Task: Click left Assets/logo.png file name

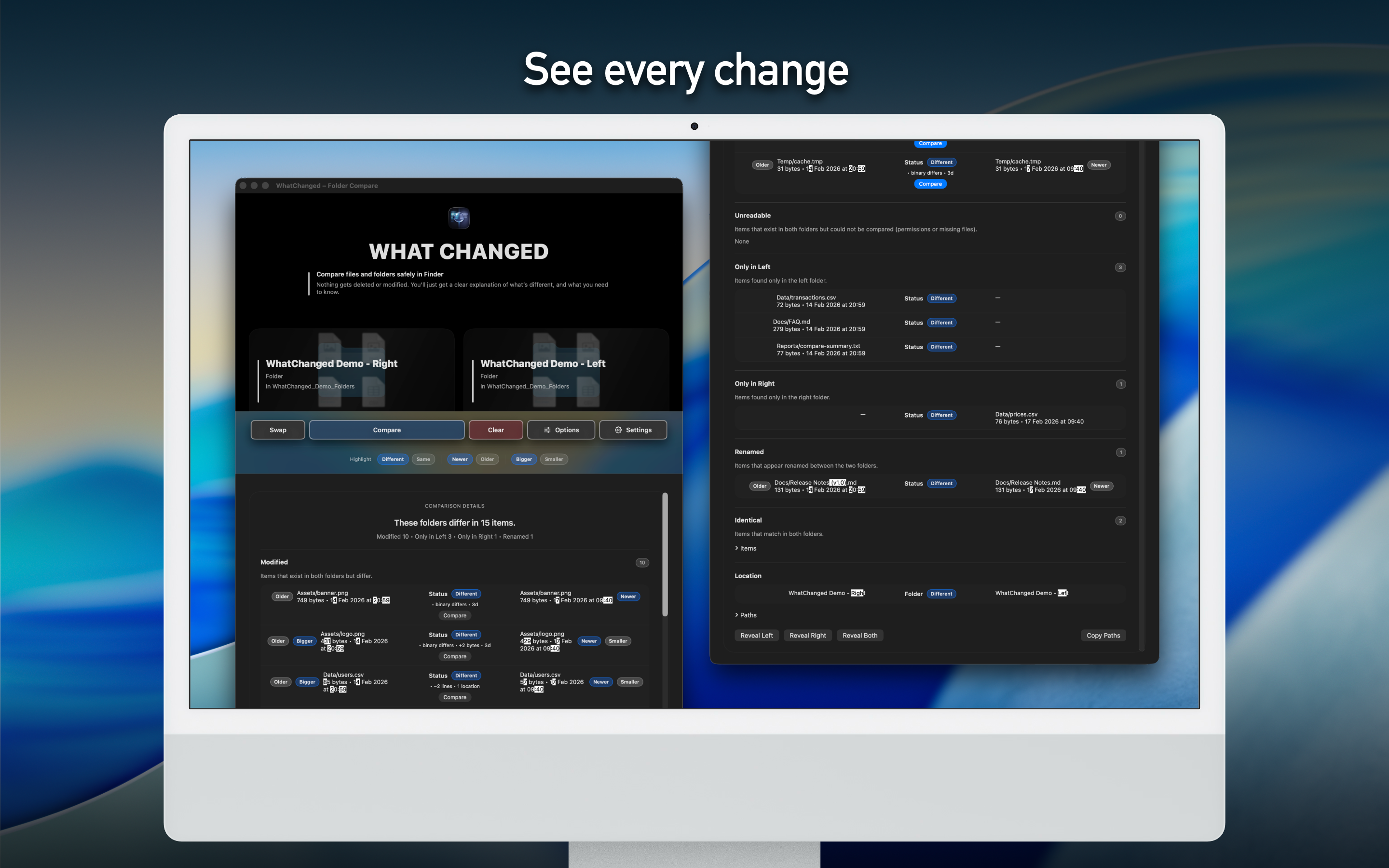Action: pyautogui.click(x=342, y=634)
